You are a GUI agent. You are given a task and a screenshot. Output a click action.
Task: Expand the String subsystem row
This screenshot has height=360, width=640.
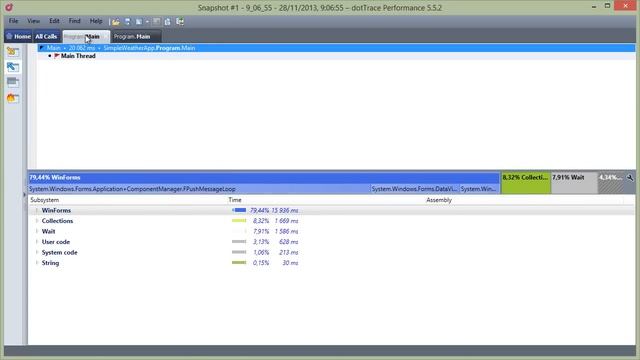[x=37, y=263]
